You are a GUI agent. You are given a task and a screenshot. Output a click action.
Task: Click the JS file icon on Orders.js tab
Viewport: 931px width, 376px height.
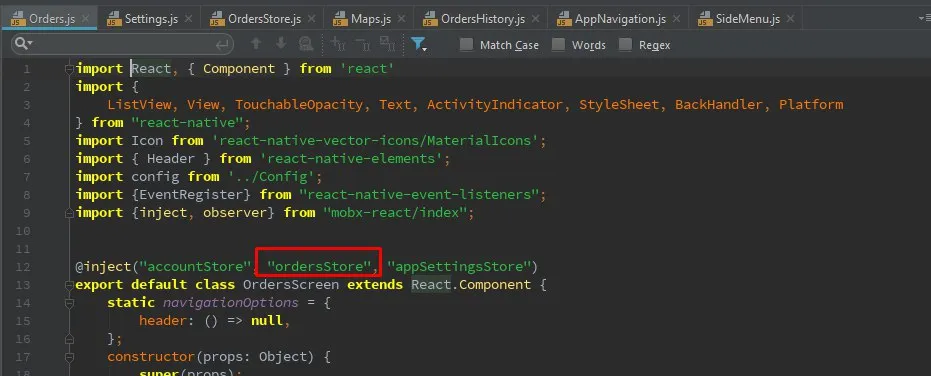coord(18,19)
